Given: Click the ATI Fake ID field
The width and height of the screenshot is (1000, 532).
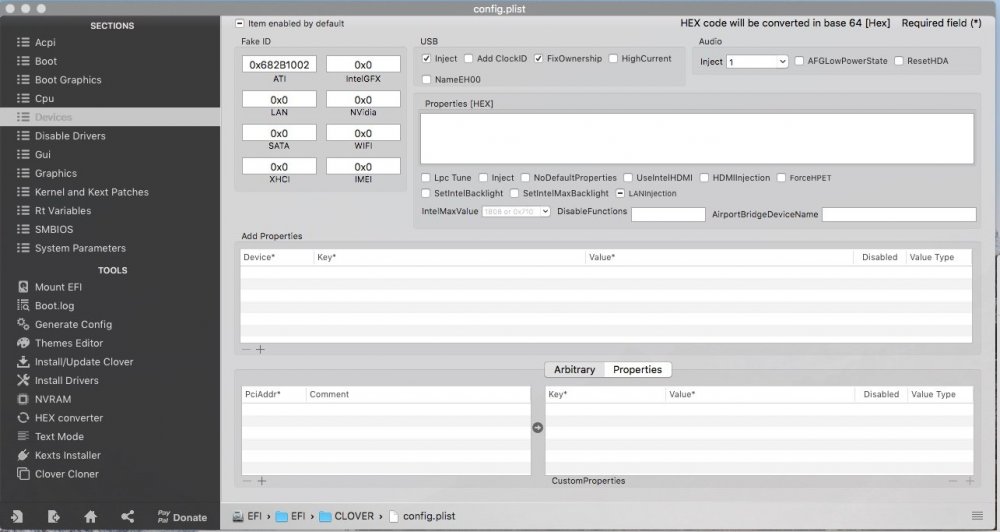Looking at the screenshot, I should 279,64.
